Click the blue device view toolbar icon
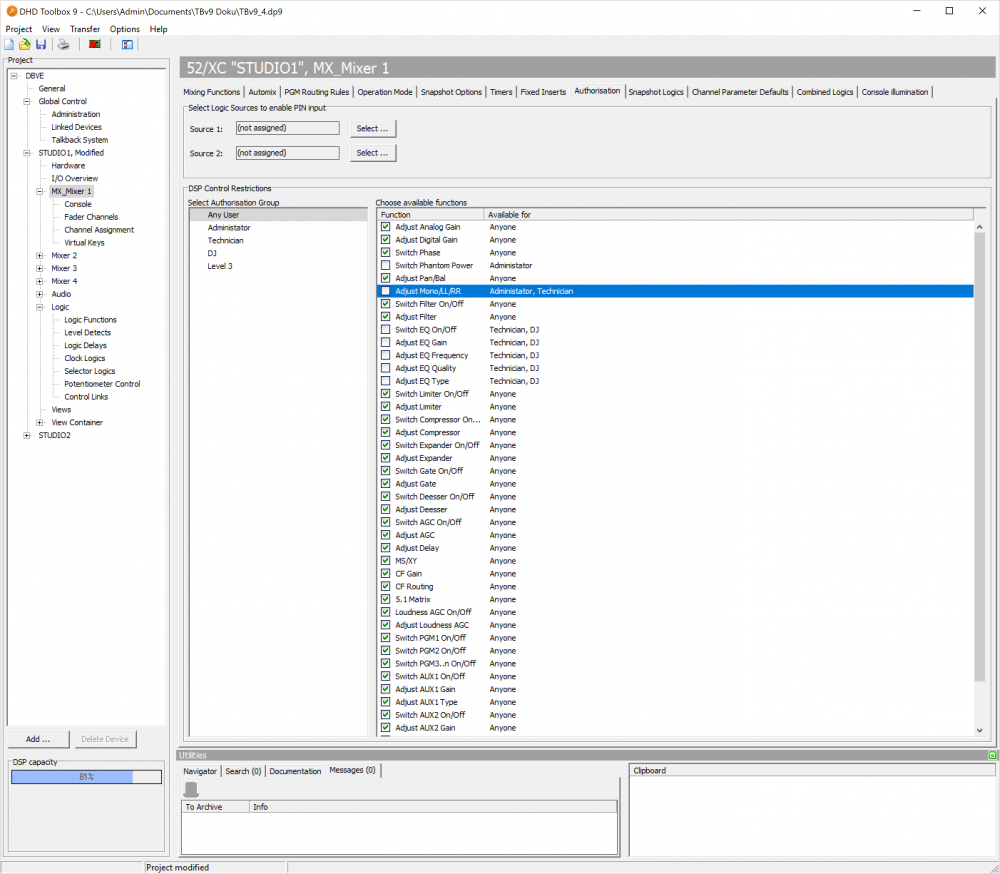 [x=127, y=44]
